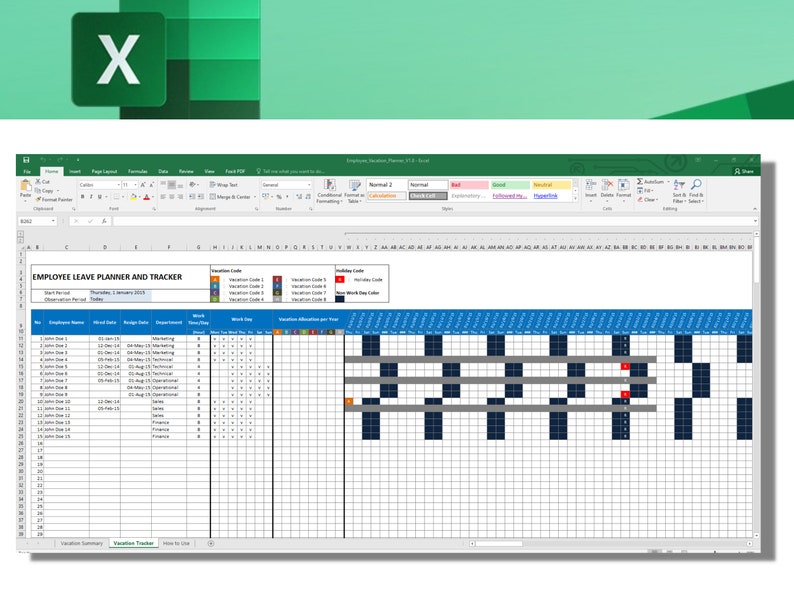Image resolution: width=794 pixels, height=596 pixels.
Task: Open the Vacation Summary sheet tab
Action: coord(81,543)
